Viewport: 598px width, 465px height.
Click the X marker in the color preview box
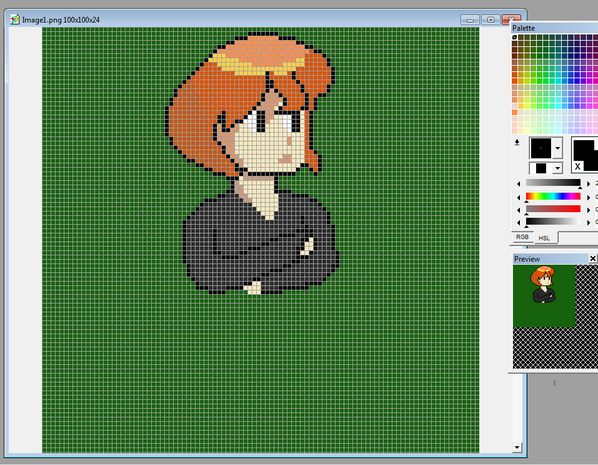[x=577, y=166]
